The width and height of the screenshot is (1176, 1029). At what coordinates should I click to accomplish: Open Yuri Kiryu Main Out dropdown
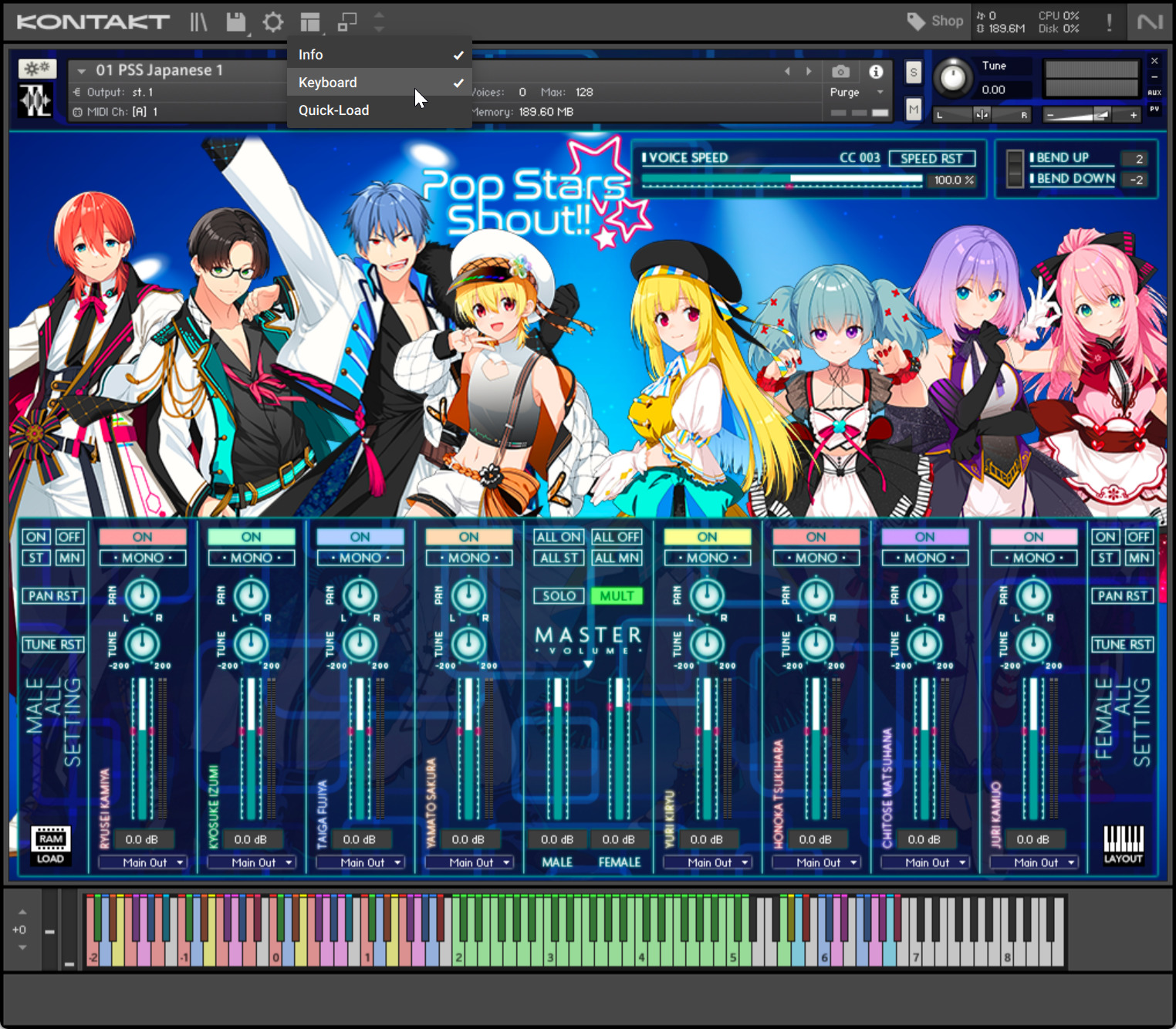coord(708,862)
